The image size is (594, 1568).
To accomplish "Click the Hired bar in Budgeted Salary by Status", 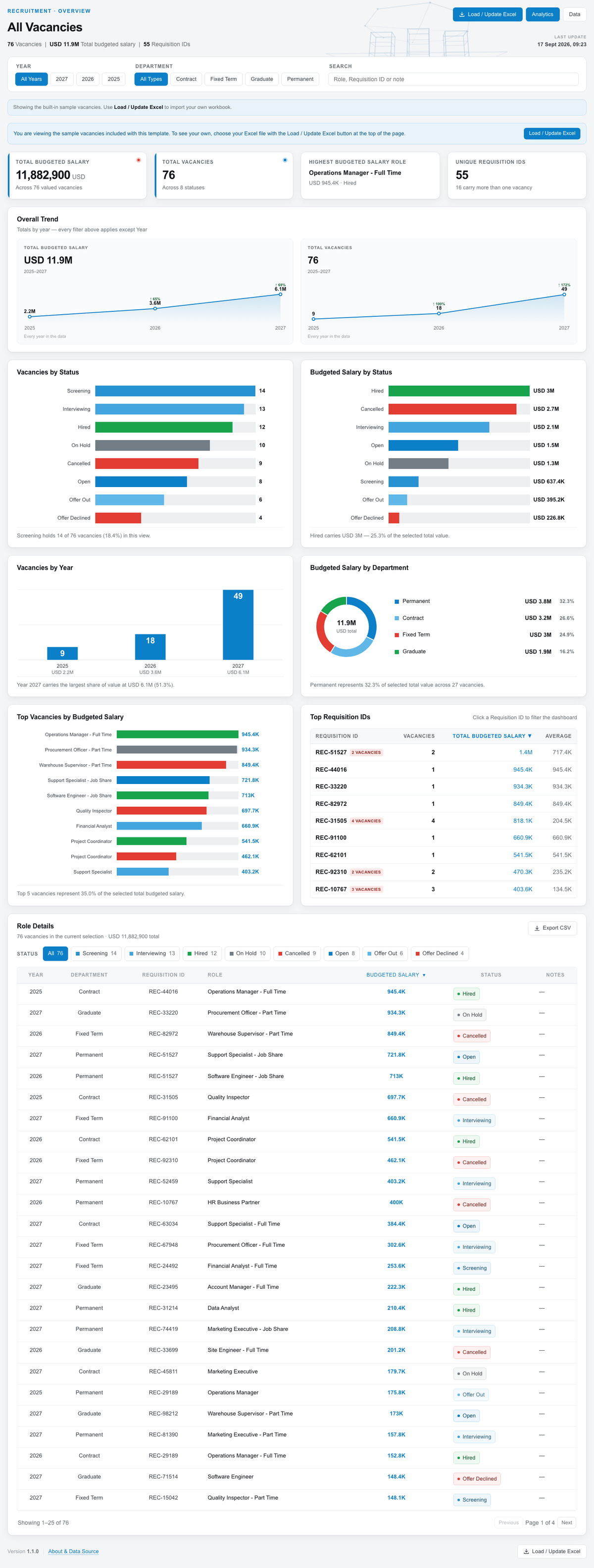I will coord(459,391).
